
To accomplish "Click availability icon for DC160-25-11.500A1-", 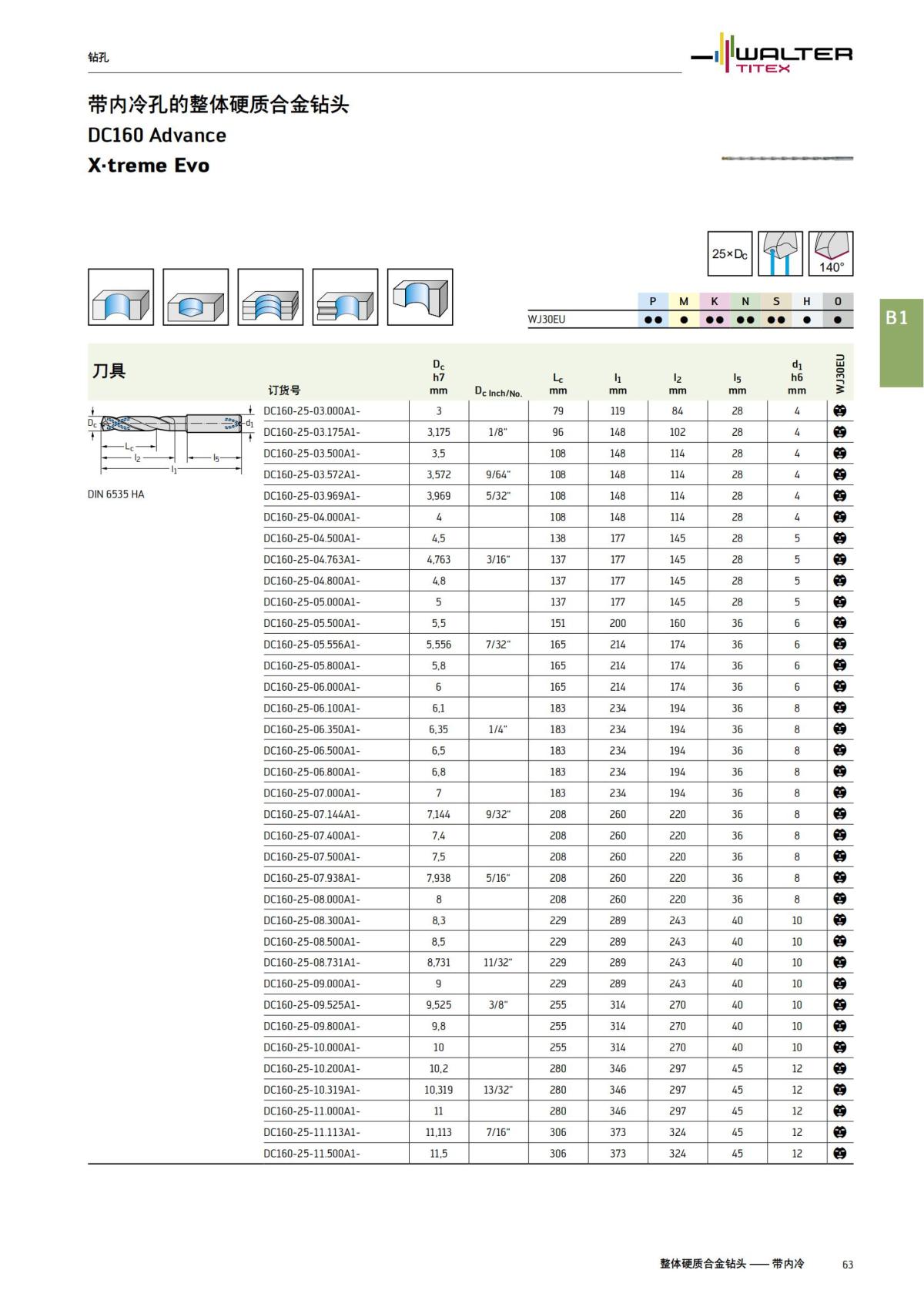I will 840,1153.
